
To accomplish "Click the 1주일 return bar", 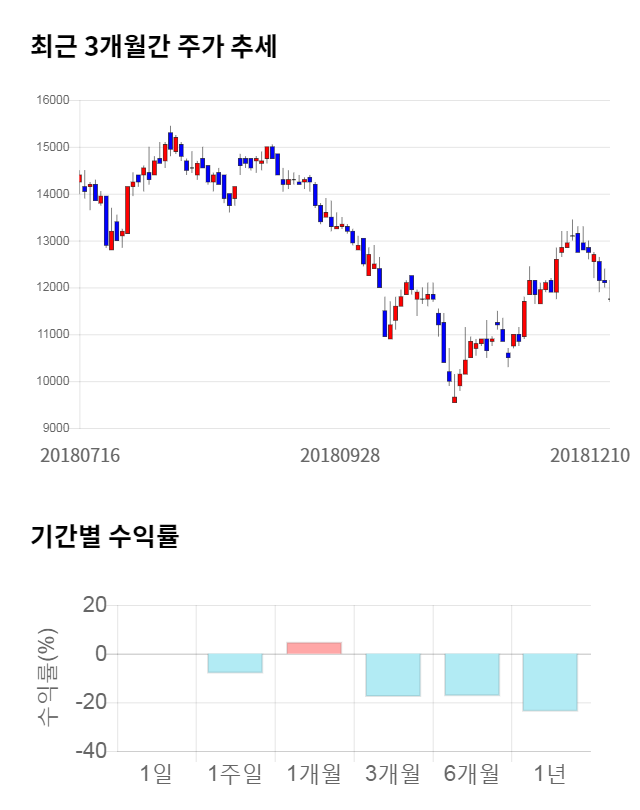I will tap(235, 663).
